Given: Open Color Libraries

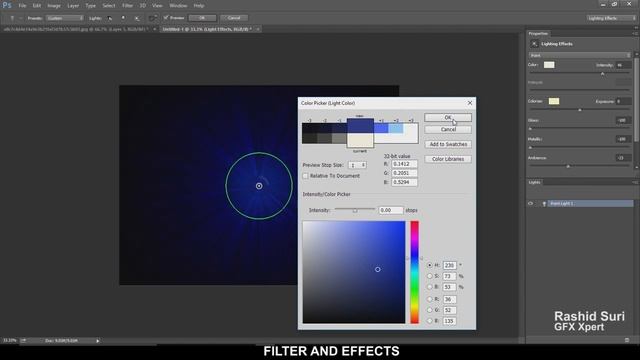Looking at the screenshot, I should point(448,159).
